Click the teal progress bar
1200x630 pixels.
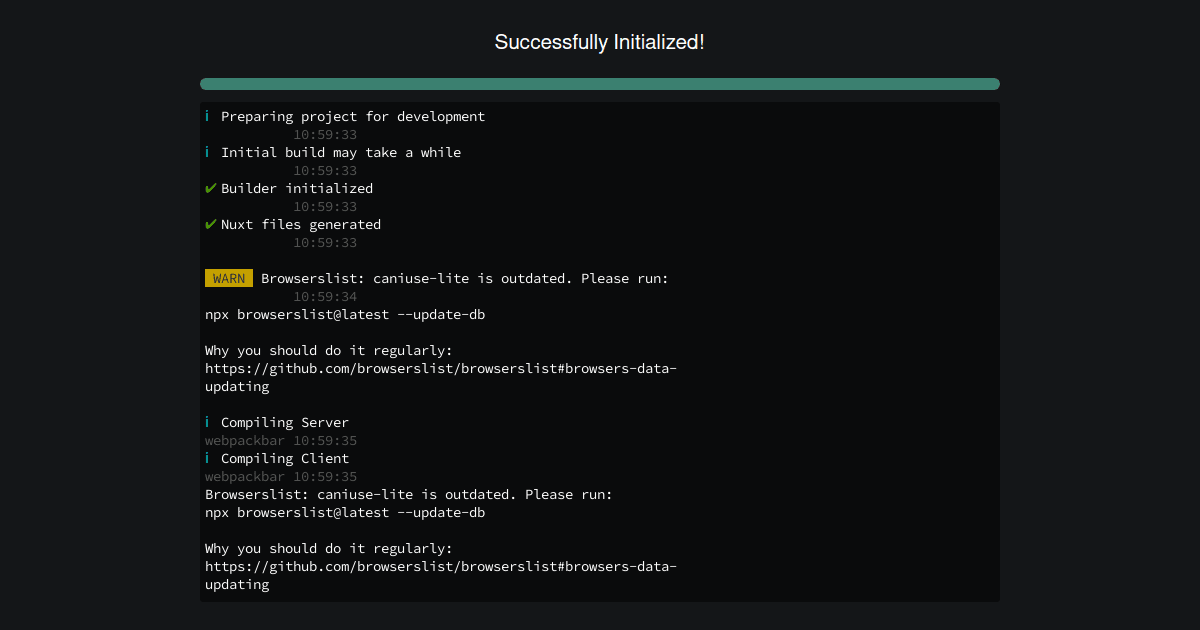click(600, 84)
